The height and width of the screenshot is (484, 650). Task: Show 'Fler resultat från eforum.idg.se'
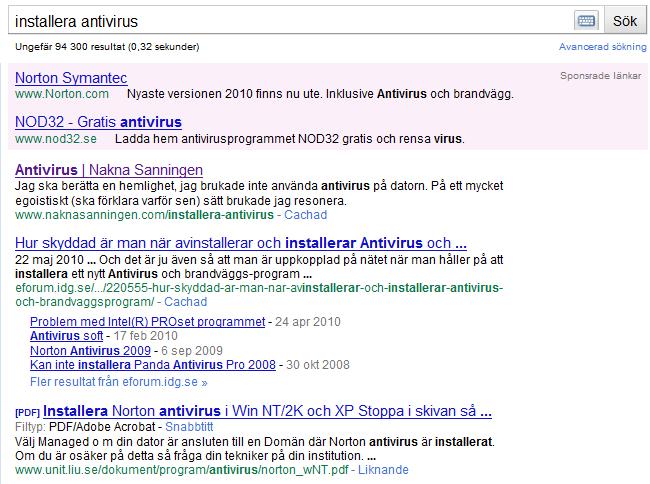click(119, 382)
